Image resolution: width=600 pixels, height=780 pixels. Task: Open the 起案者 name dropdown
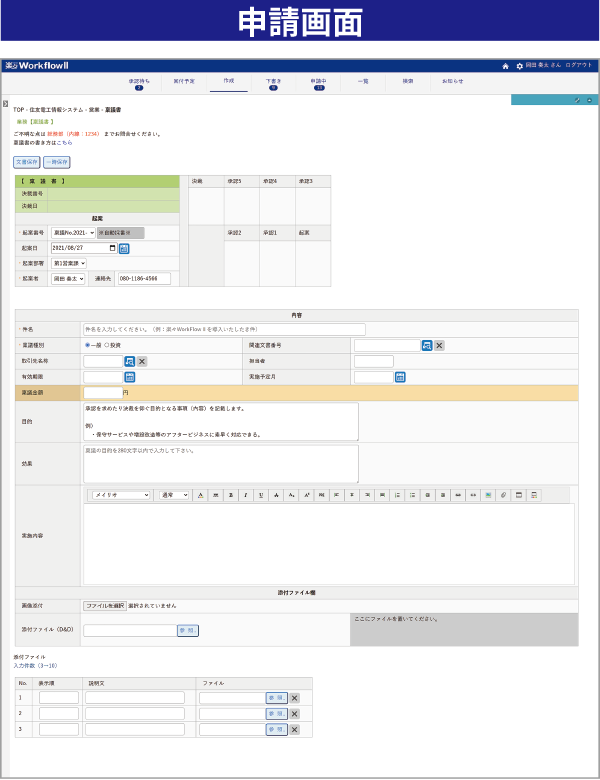[x=68, y=279]
